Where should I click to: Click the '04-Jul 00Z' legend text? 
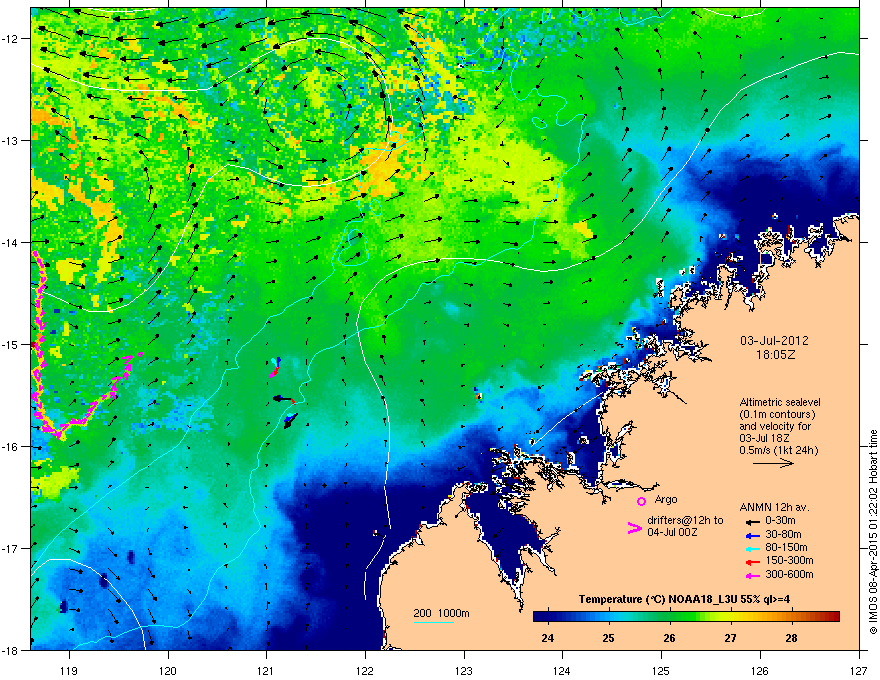672,532
